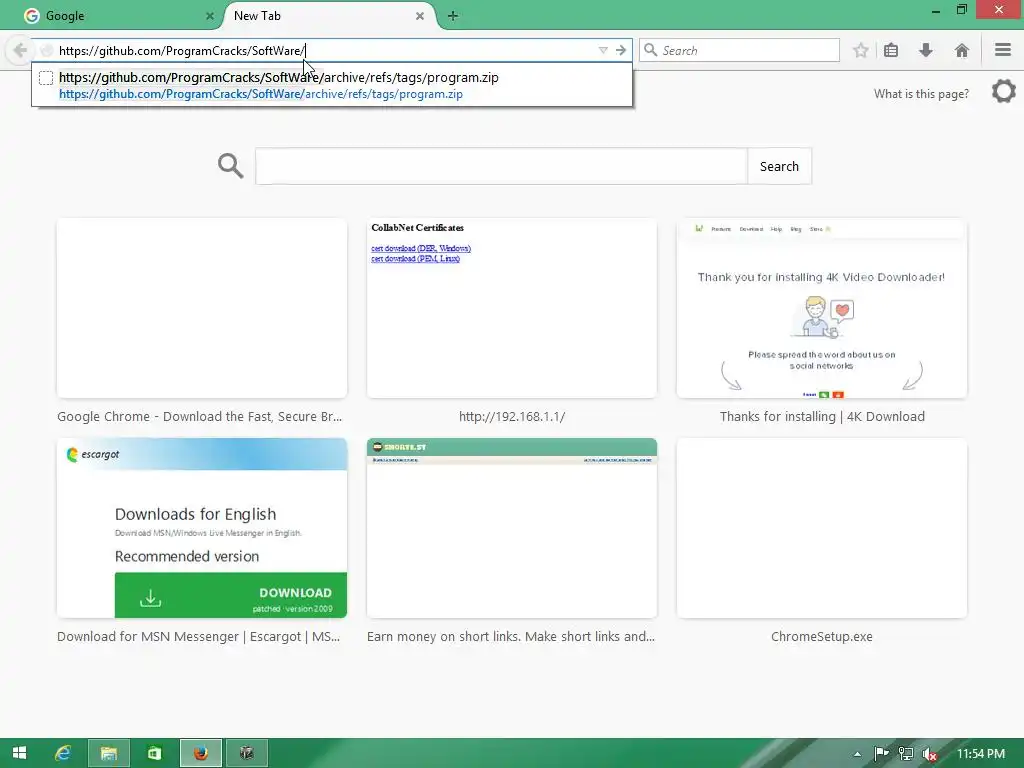Screen dimensions: 1024x768
Task: Go to the Home page icon
Action: (961, 50)
